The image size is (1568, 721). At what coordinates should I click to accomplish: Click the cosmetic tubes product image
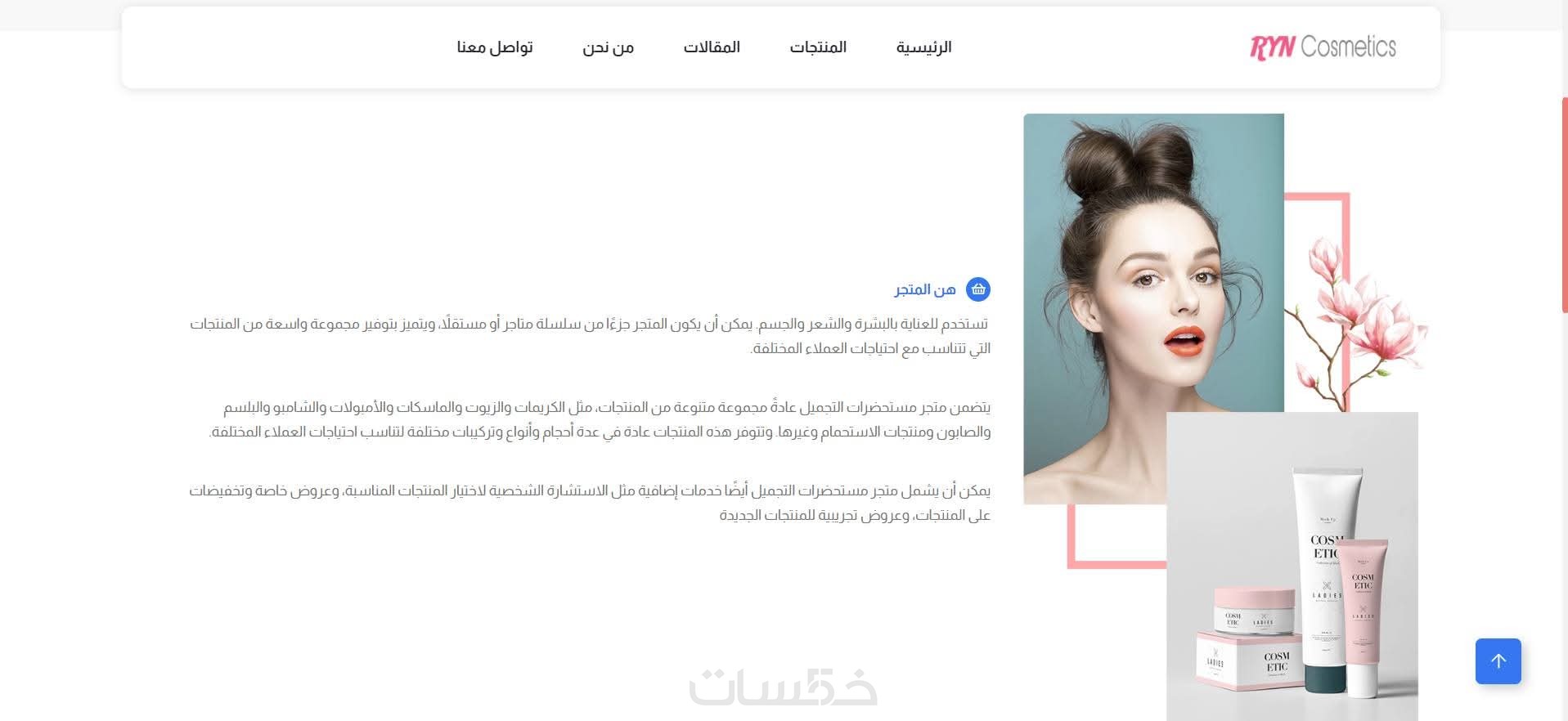pos(1292,566)
